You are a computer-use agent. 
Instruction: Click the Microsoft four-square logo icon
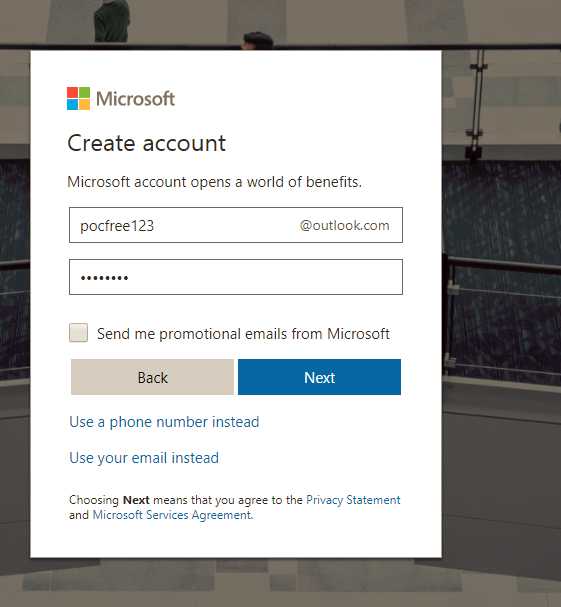[78, 98]
